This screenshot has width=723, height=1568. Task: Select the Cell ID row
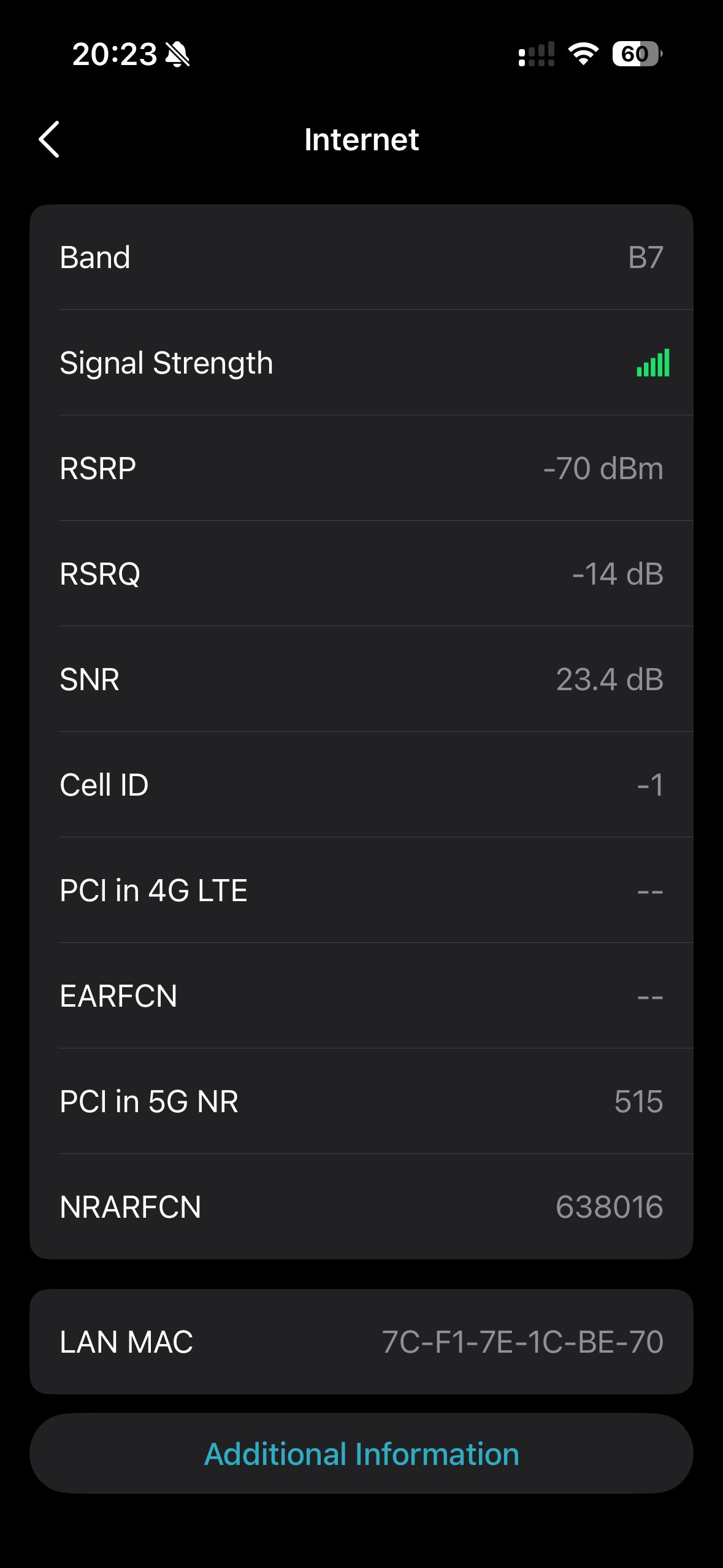point(362,785)
